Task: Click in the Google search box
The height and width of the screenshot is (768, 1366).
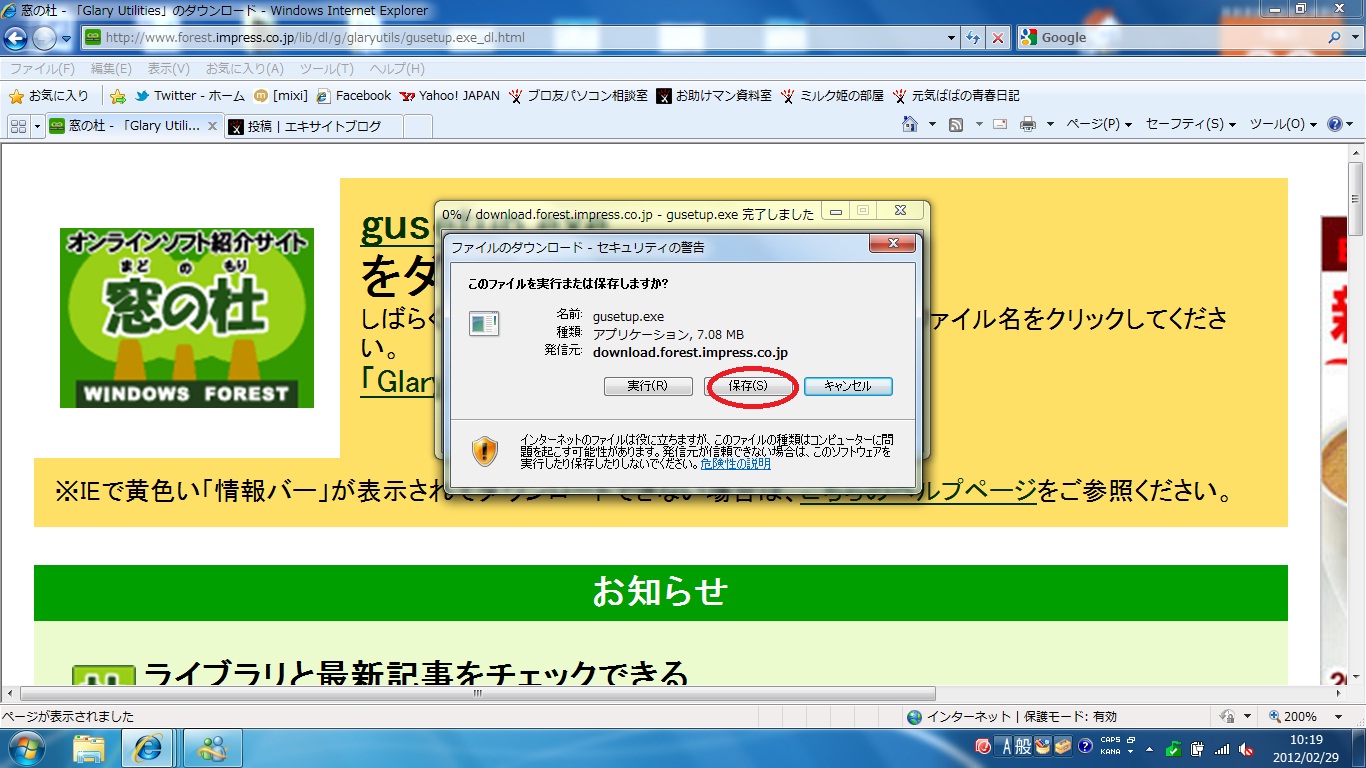Action: (x=1180, y=38)
